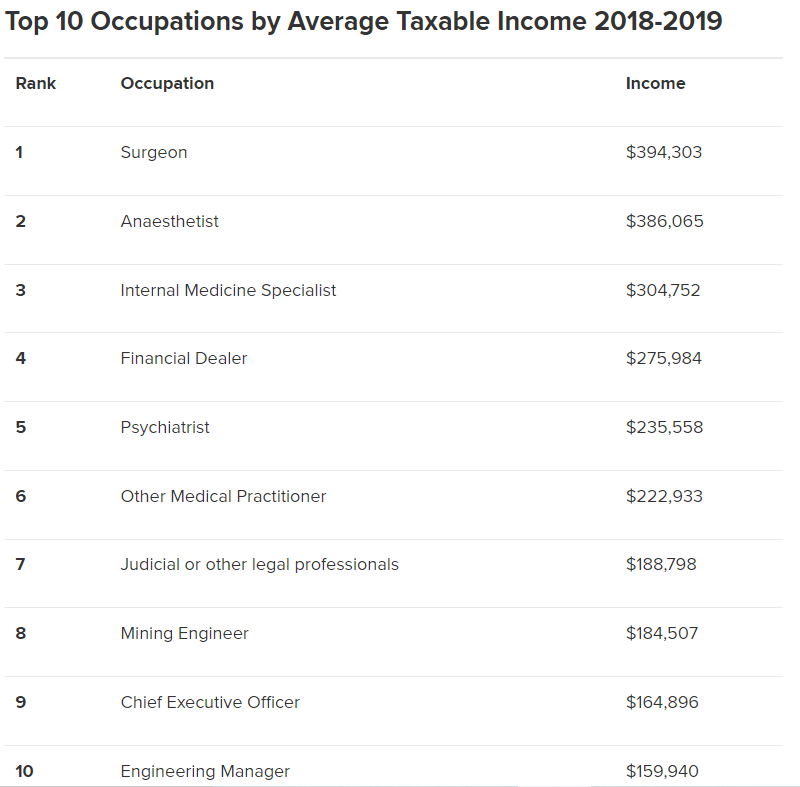Click rank number 5 cell
This screenshot has width=800, height=787.
pos(20,427)
